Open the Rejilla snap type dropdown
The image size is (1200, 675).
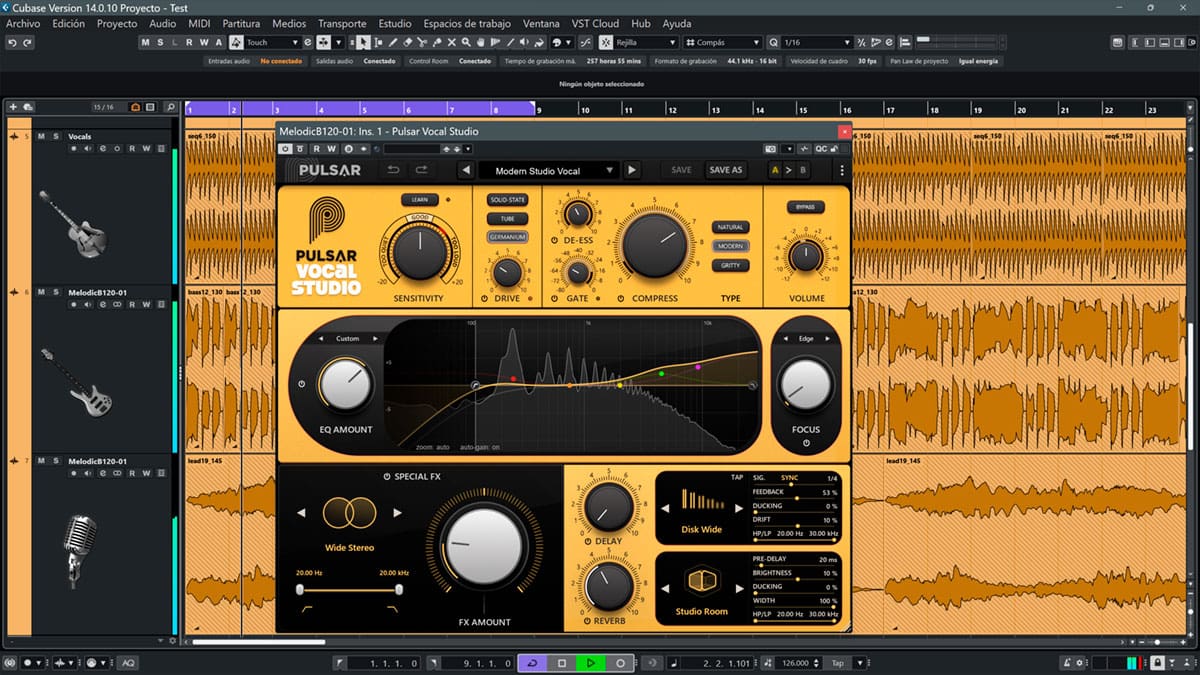(x=646, y=42)
